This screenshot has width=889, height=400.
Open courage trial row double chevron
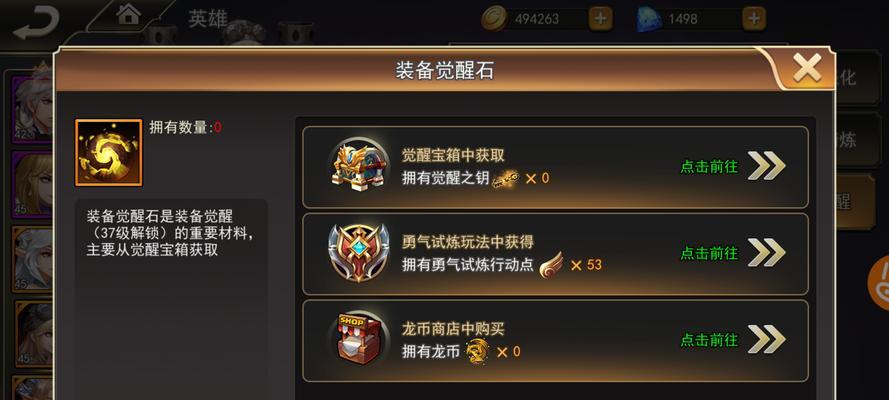[767, 253]
